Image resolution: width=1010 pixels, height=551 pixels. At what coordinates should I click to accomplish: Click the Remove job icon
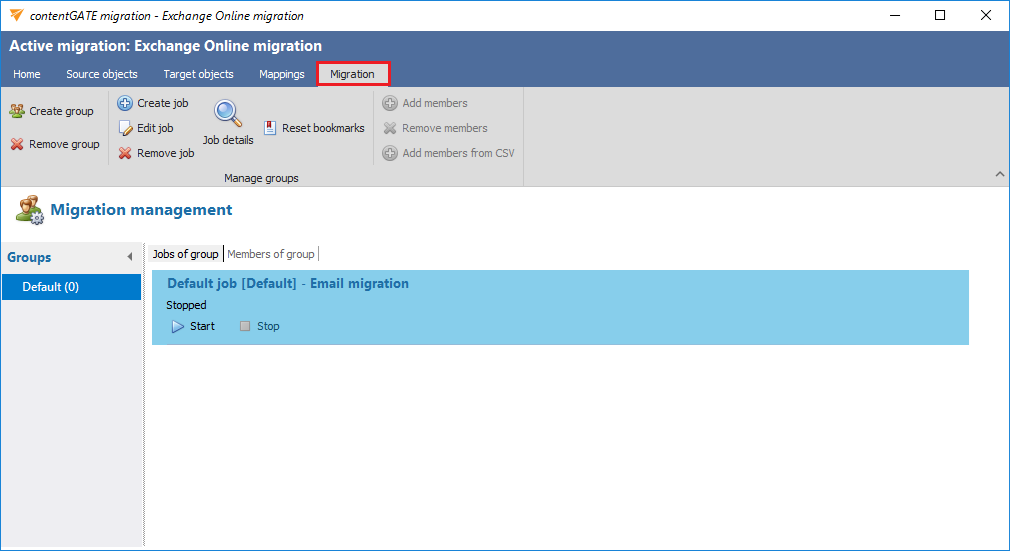(125, 153)
